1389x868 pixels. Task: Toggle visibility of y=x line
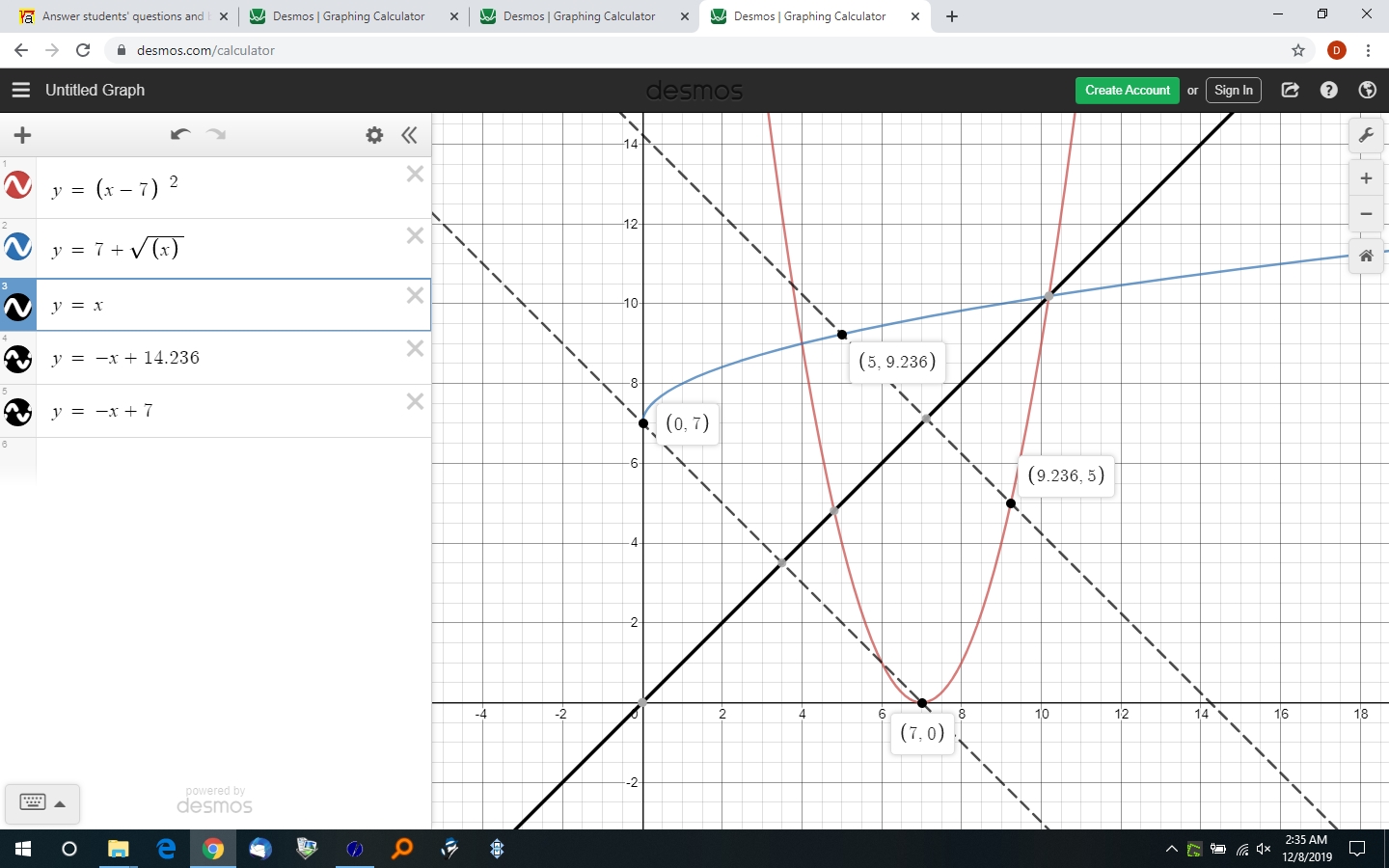pyautogui.click(x=18, y=306)
